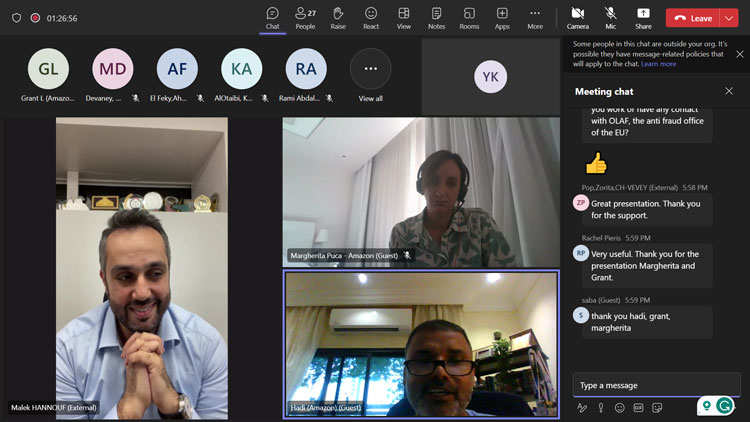Click the Learn more link

pyautogui.click(x=658, y=64)
